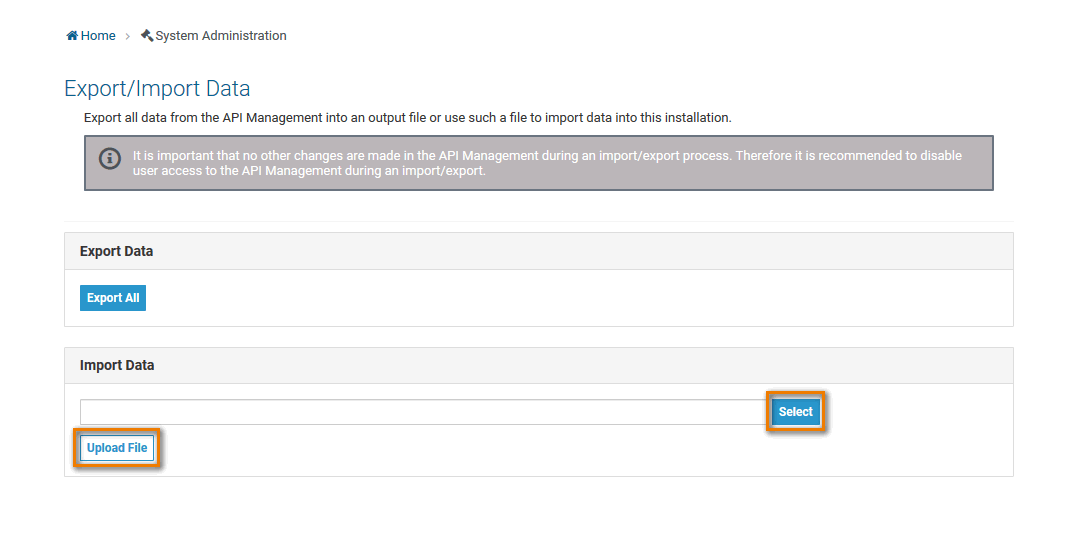Click the info circle icon in the notice
Image resolution: width=1078 pixels, height=538 pixels.
click(x=110, y=159)
